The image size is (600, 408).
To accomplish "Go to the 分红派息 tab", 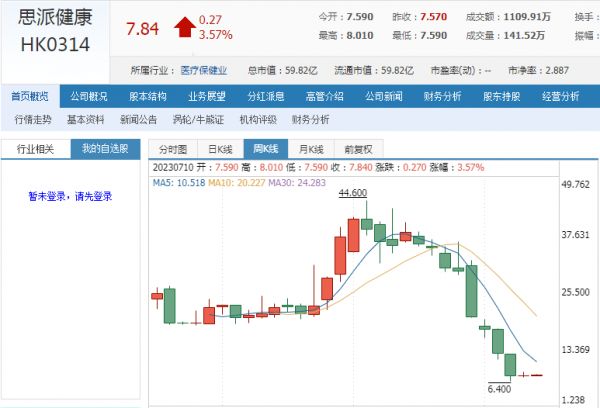I will 266,97.
